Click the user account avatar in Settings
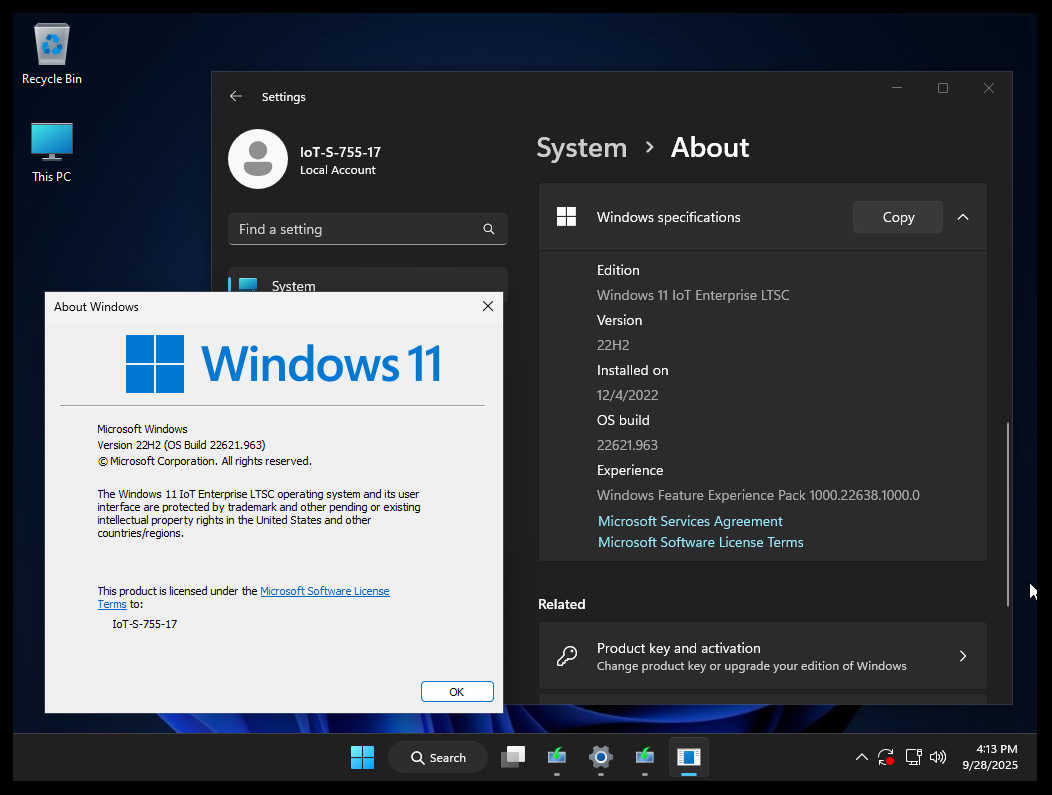This screenshot has height=795, width=1052. pyautogui.click(x=258, y=159)
